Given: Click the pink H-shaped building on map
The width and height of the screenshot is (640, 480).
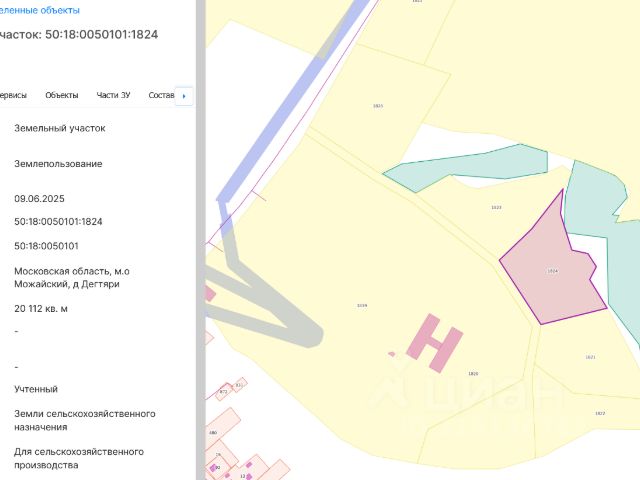Looking at the screenshot, I should coord(435,343).
